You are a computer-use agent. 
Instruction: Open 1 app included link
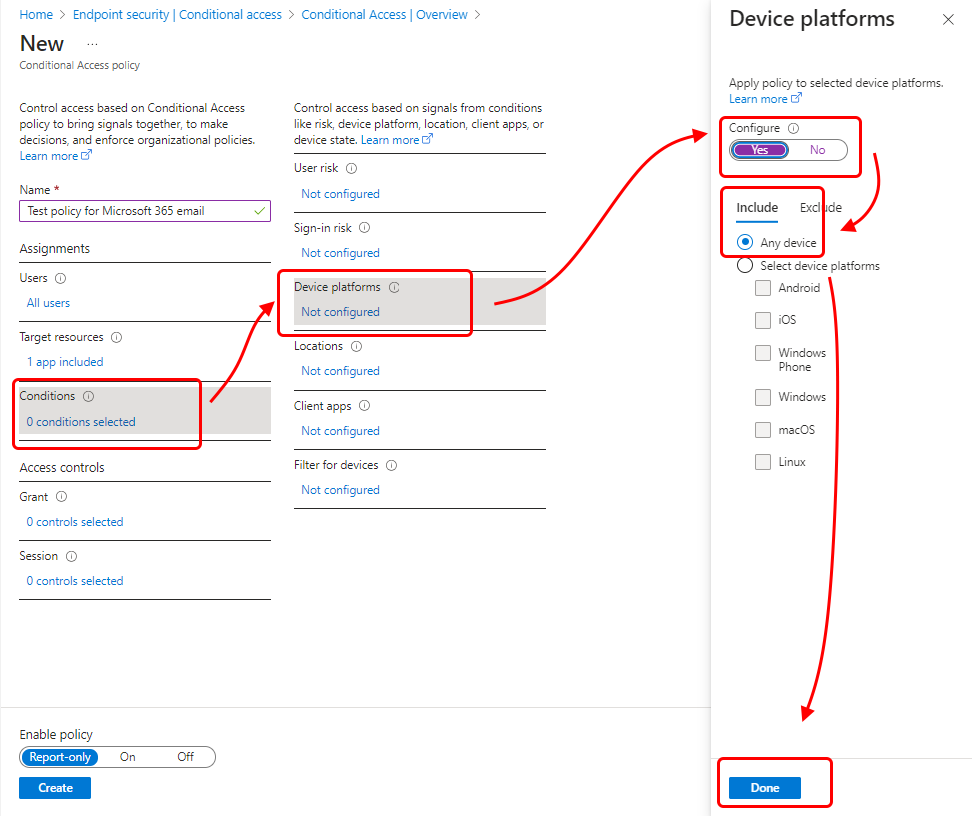[65, 362]
